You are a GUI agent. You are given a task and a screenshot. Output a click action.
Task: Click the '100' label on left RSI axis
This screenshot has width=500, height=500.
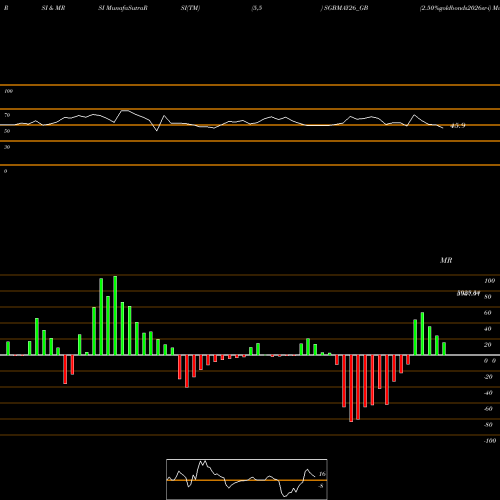pyautogui.click(x=8, y=91)
